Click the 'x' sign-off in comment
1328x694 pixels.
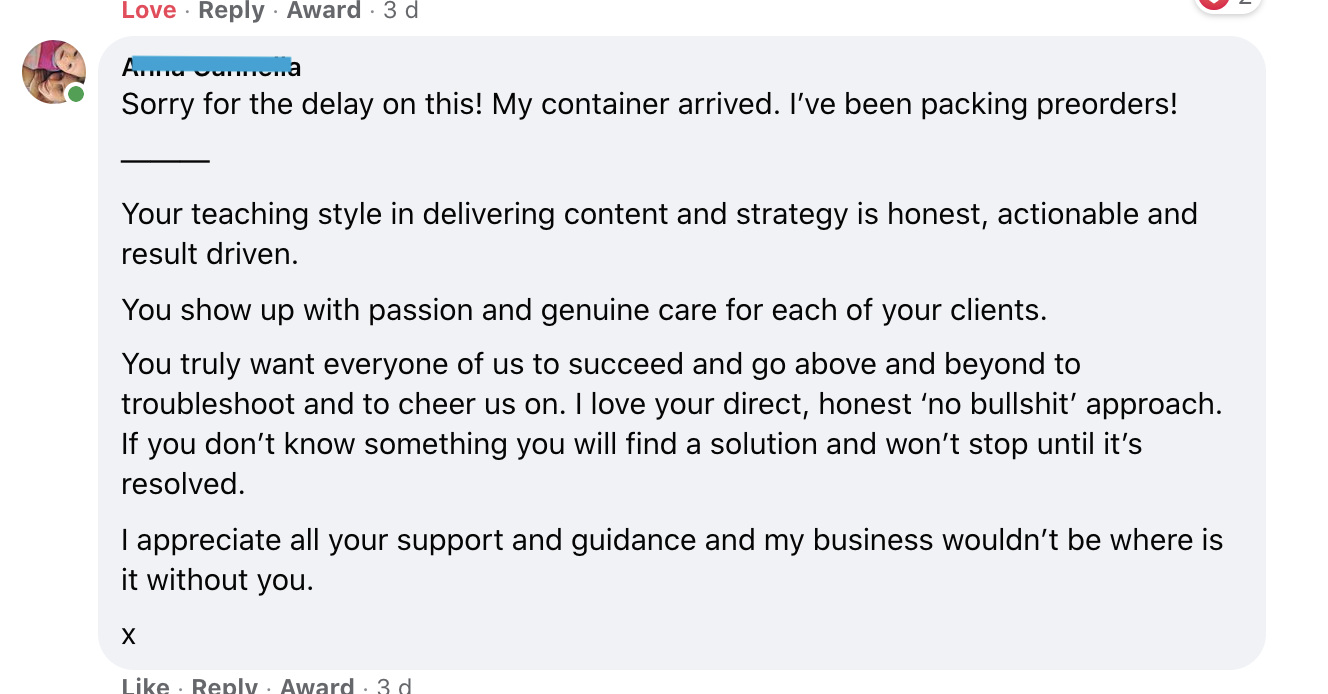[x=128, y=634]
